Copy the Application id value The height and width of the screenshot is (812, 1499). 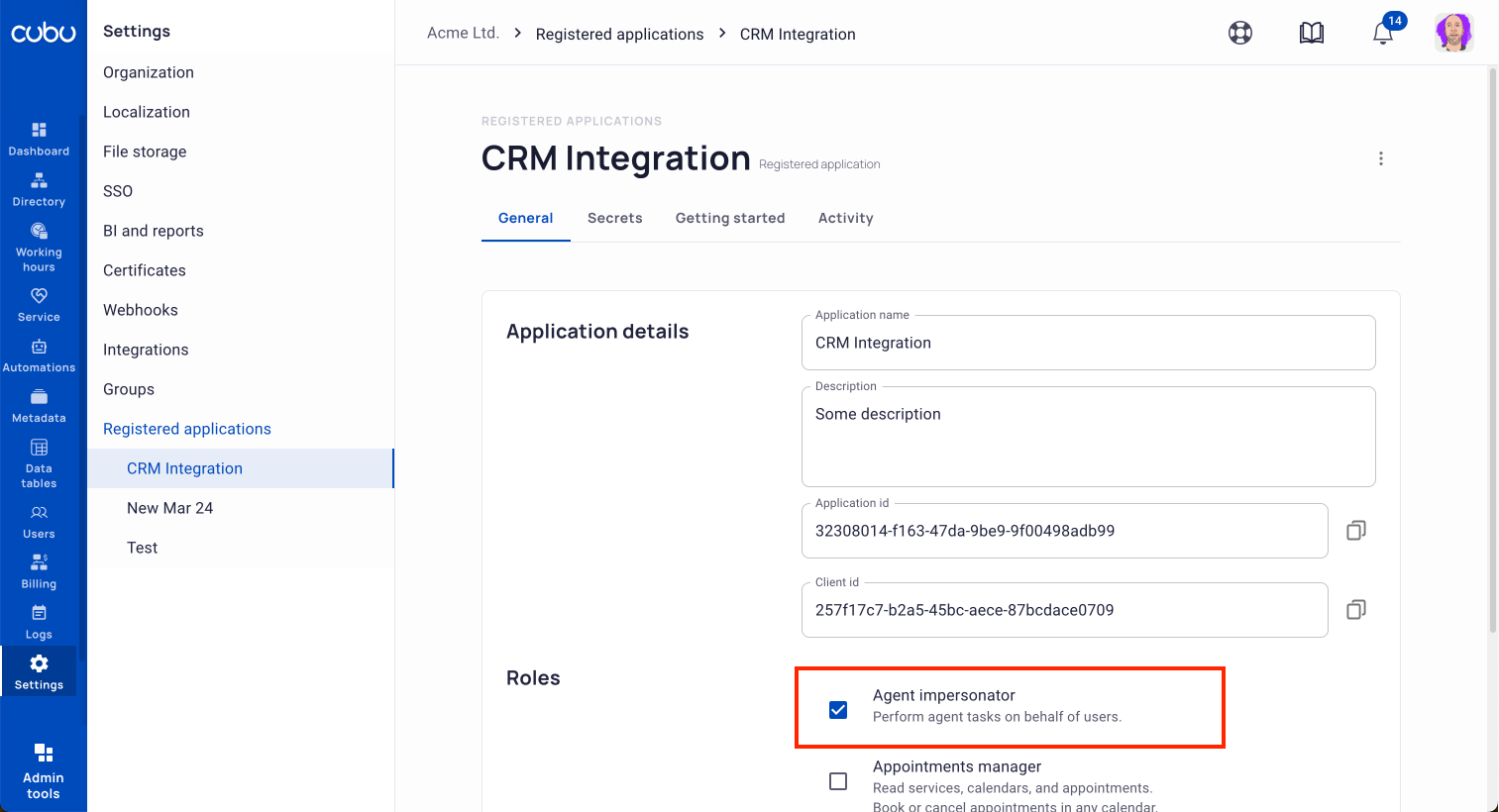[x=1355, y=531]
